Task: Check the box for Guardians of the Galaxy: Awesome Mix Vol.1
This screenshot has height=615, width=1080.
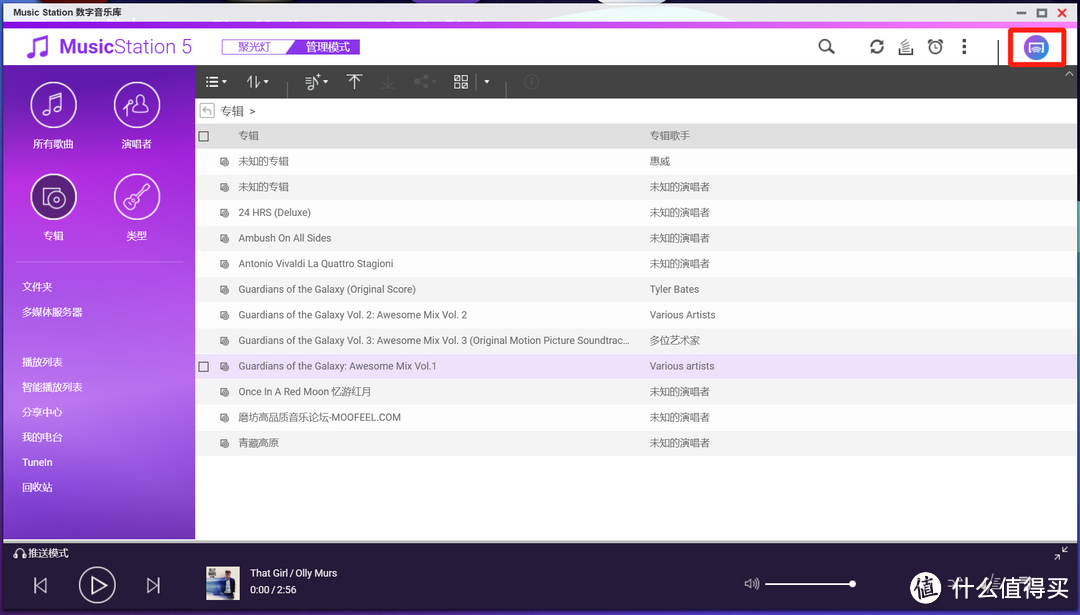Action: [204, 367]
